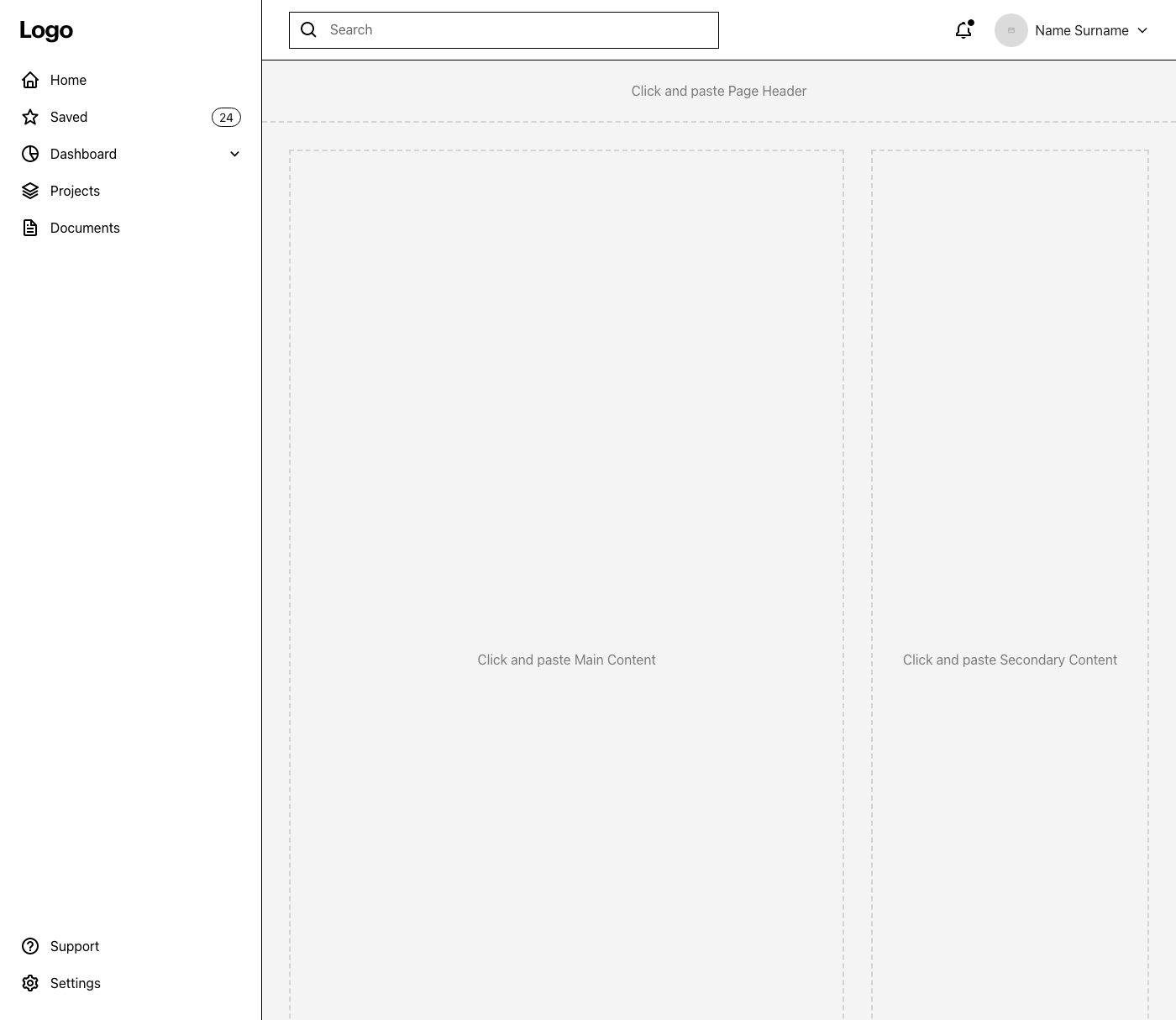Focus the Search input field
Viewport: 1176px width, 1020px height.
[504, 30]
